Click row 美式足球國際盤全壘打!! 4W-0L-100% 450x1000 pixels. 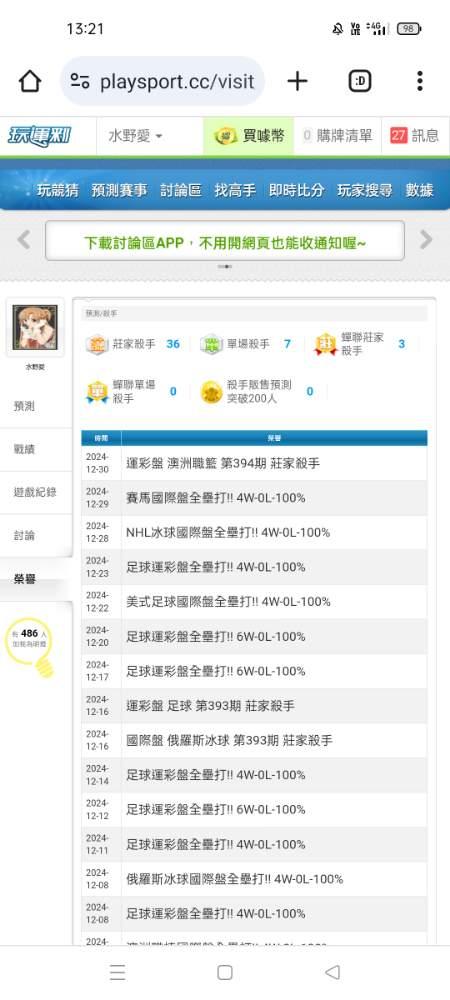[x=254, y=602]
